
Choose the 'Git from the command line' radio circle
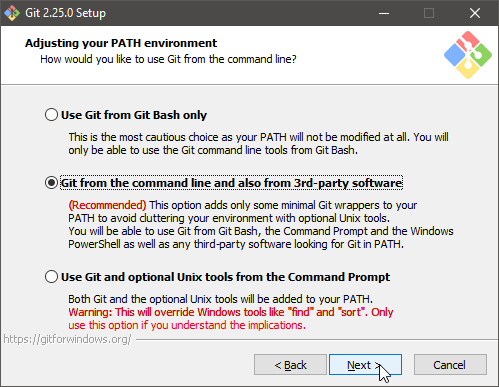coord(51,183)
